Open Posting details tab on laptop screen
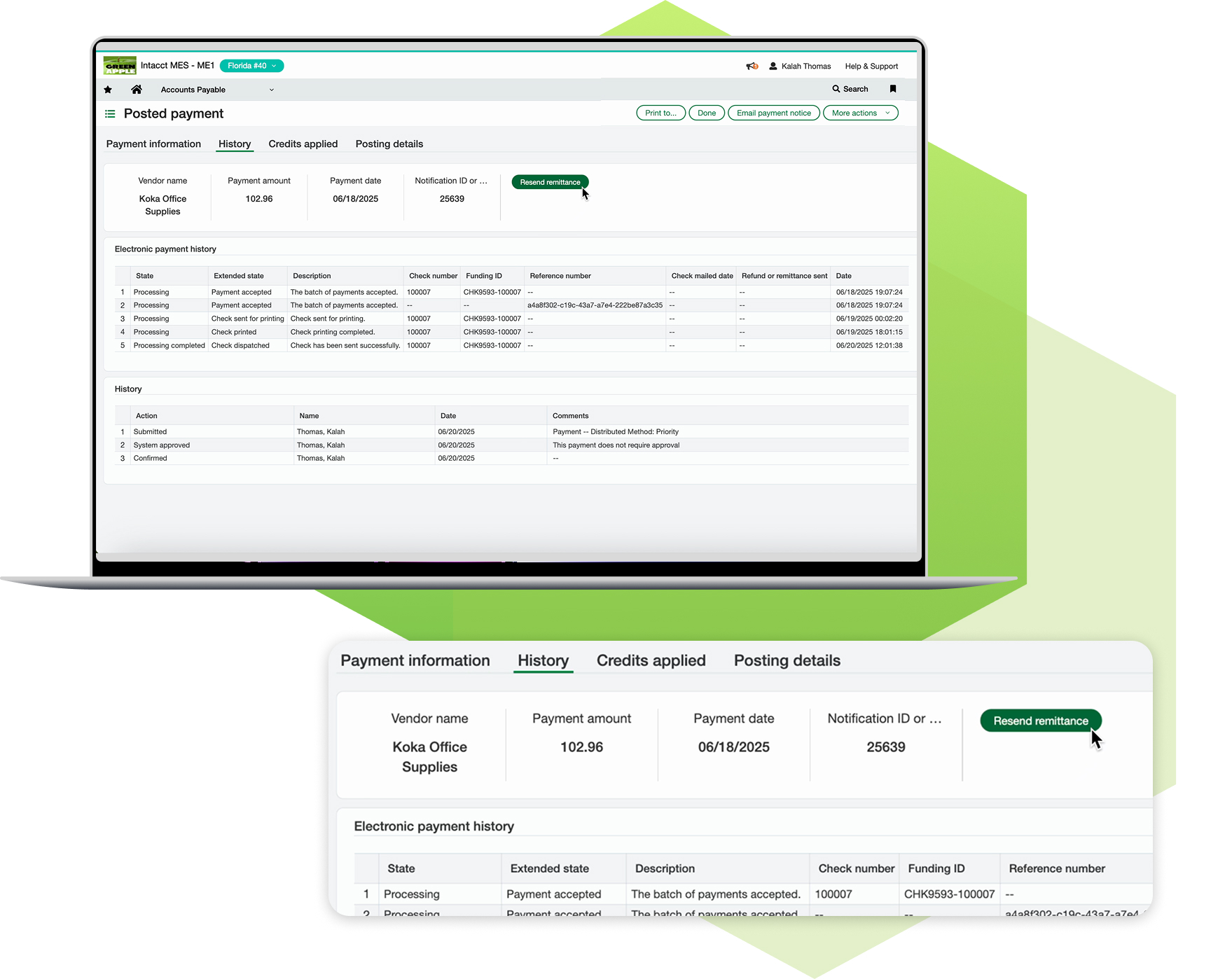 (x=389, y=144)
